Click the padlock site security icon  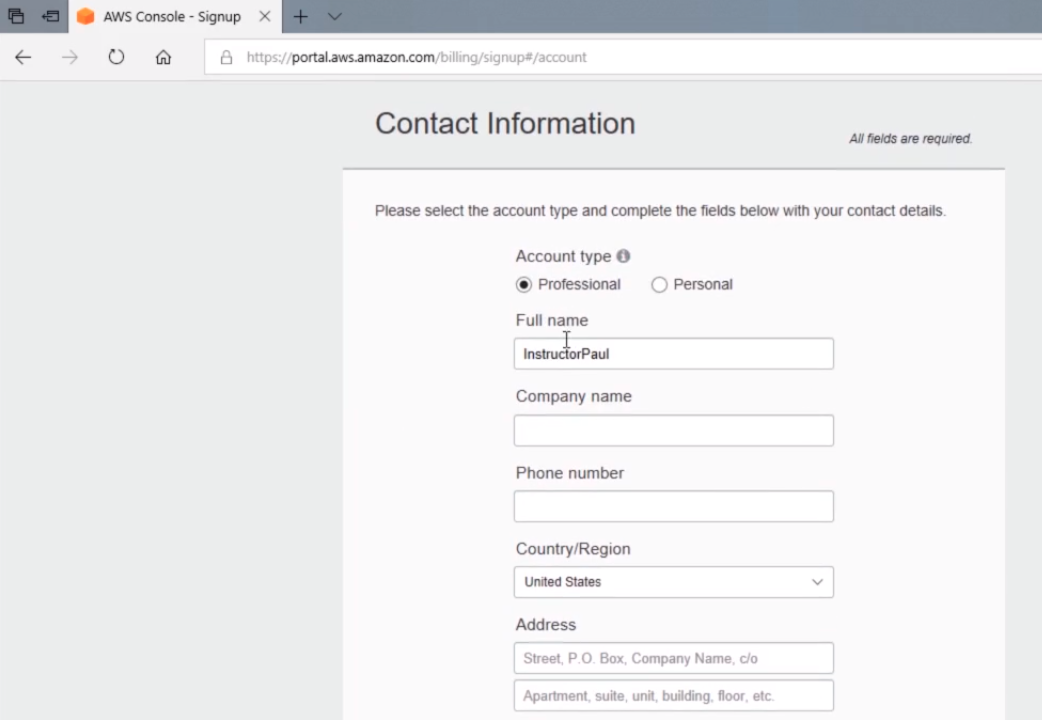(x=226, y=57)
